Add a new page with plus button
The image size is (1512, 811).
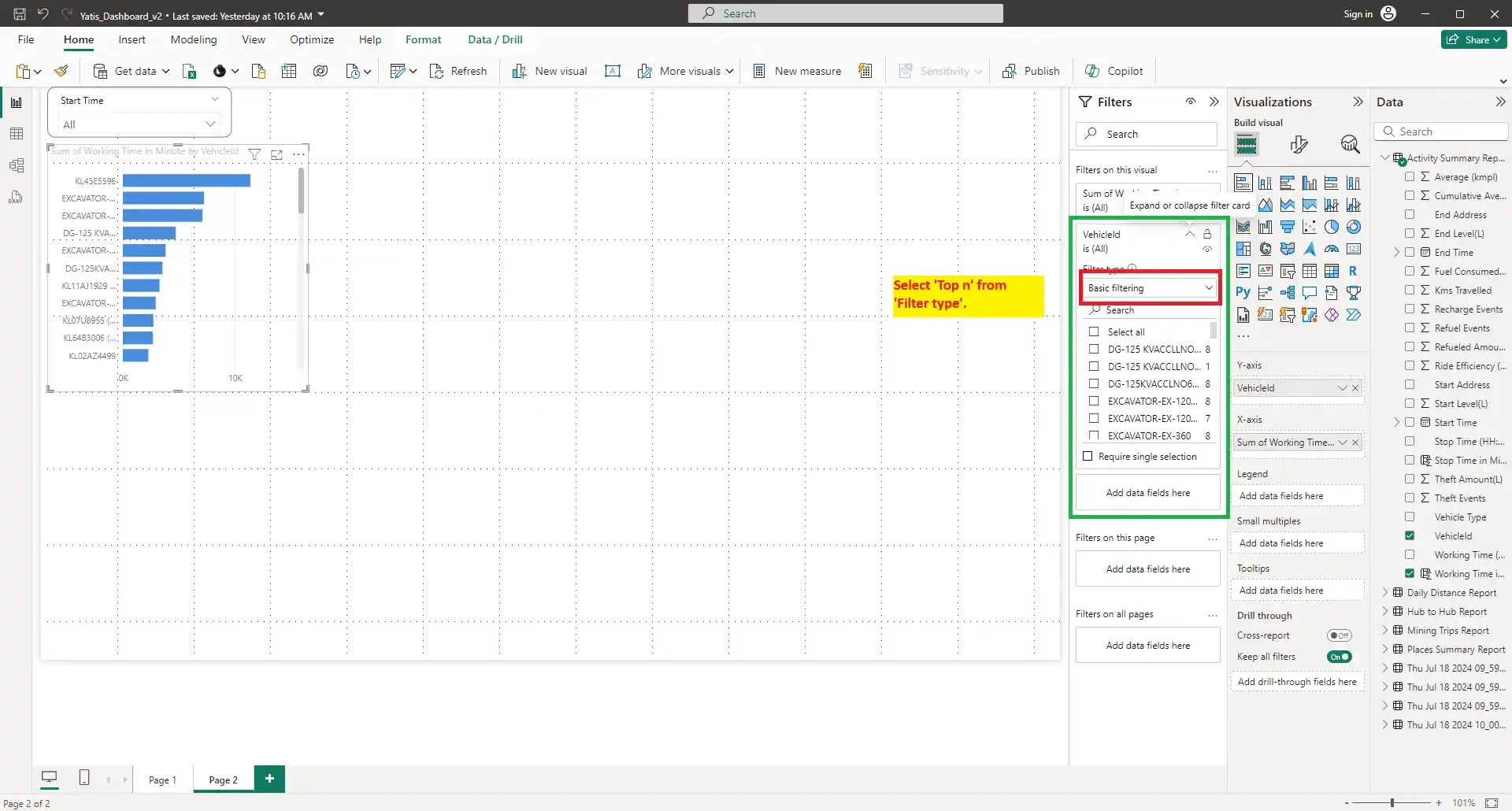coord(269,778)
